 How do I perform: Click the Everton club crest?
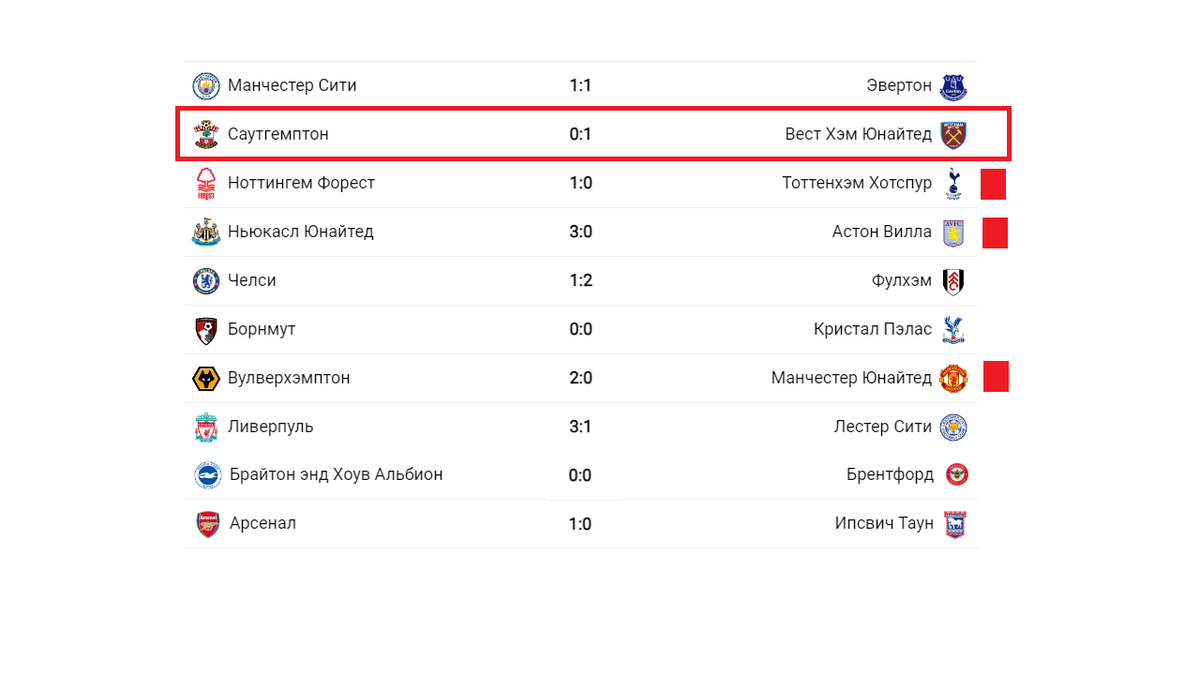tap(954, 86)
